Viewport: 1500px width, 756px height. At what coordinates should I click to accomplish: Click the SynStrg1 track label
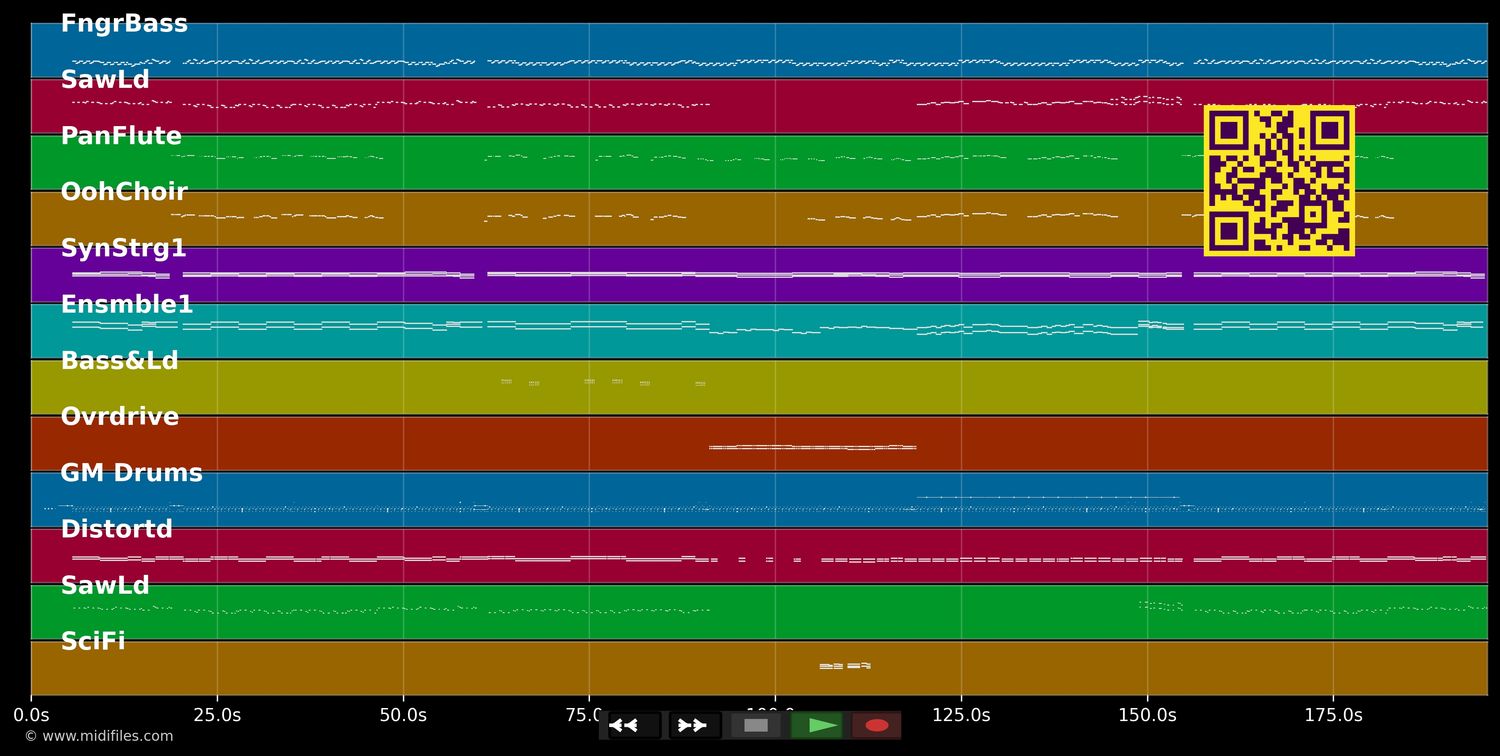point(123,249)
